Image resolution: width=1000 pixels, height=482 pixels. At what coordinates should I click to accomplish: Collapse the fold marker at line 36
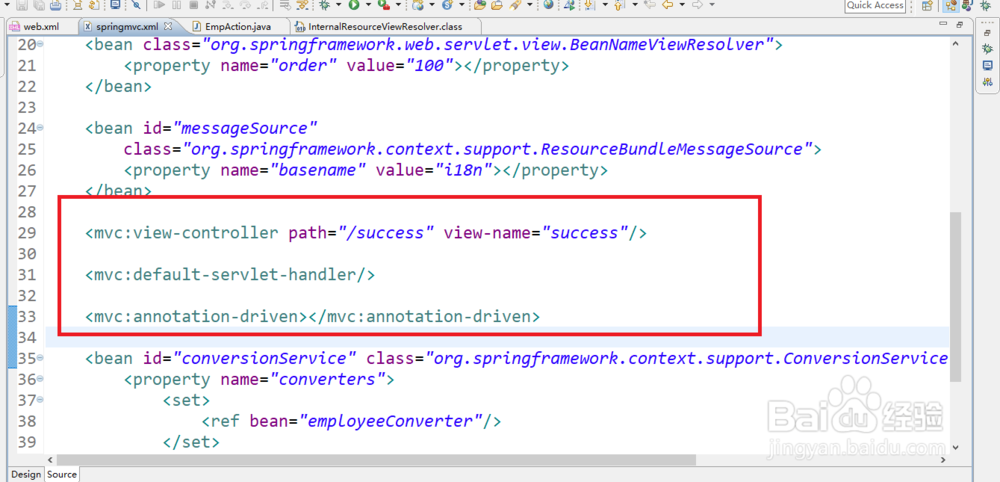[40, 379]
